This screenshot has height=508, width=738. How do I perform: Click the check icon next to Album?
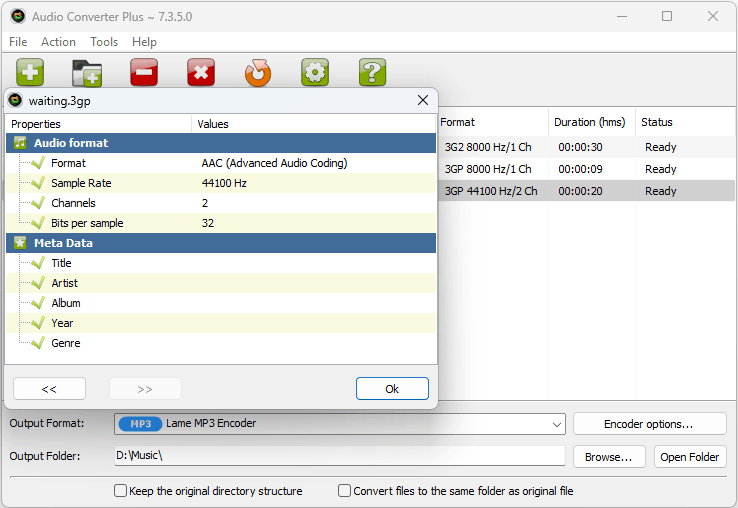38,303
